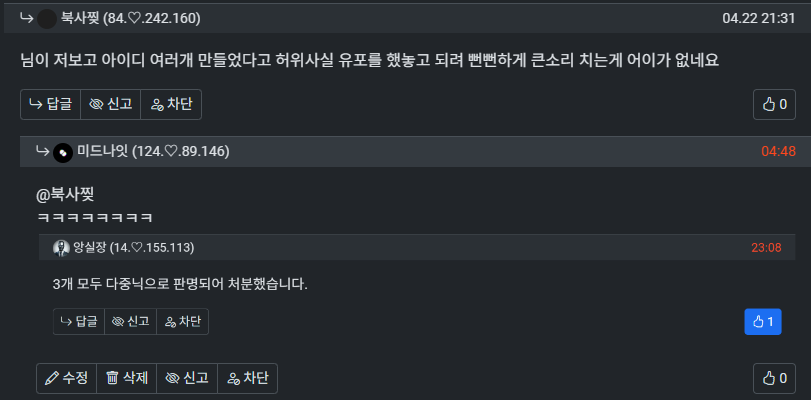This screenshot has height=400, width=811.
Task: Report 앙실장's quoted comment with 신고
Action: pos(130,322)
